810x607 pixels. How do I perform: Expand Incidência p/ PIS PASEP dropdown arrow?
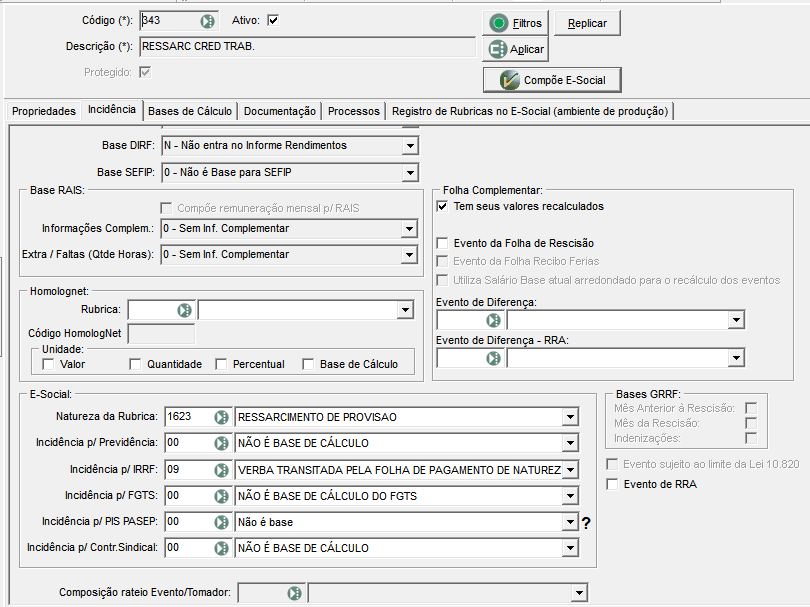tap(570, 522)
